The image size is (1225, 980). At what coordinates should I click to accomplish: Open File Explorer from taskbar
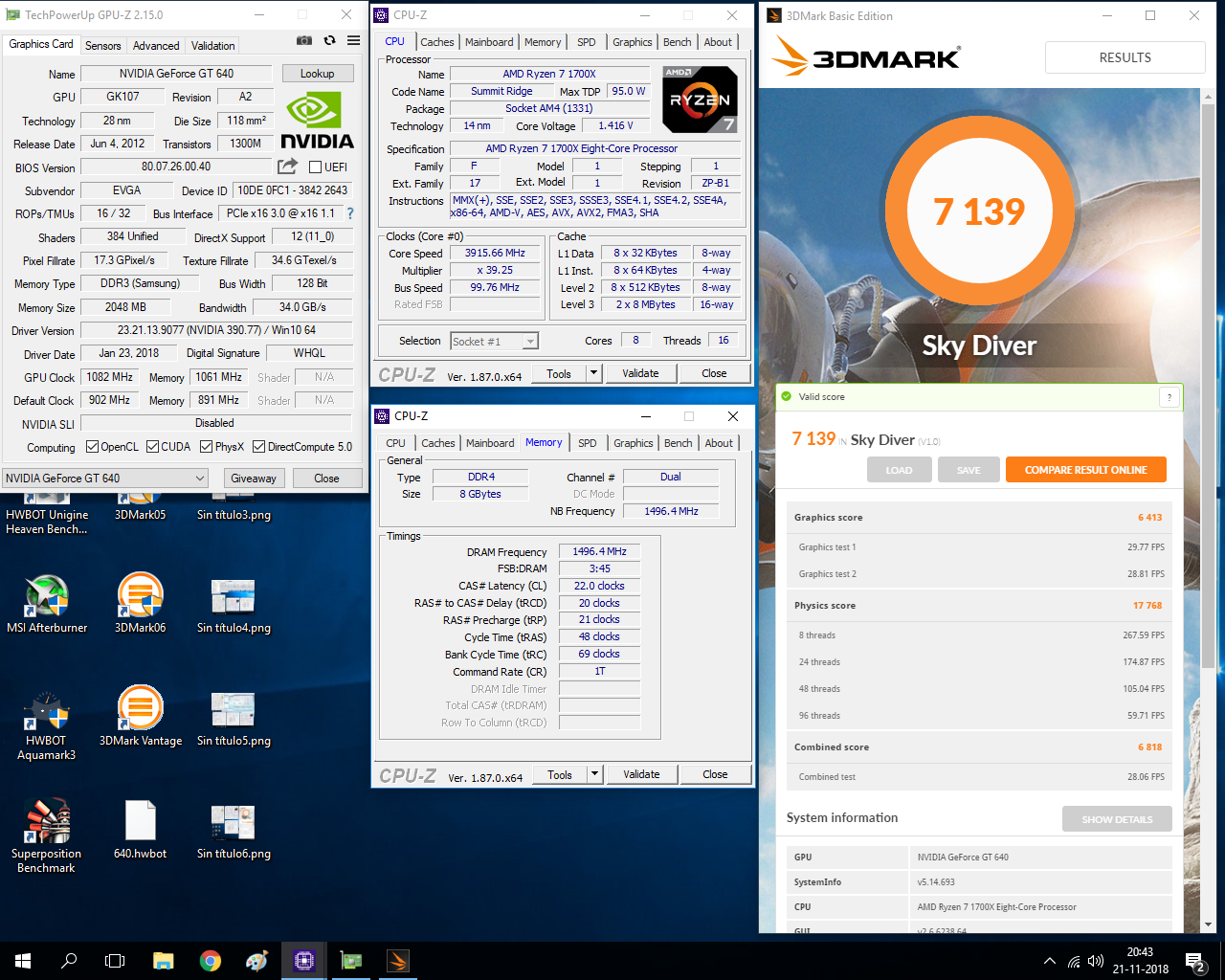163,961
